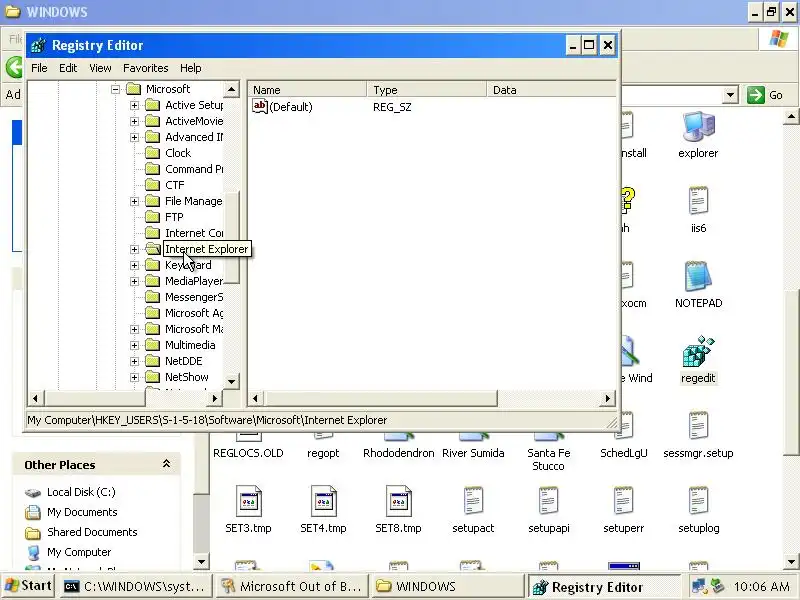
Task: Click the My Documents icon in Other Places
Action: pyautogui.click(x=33, y=512)
